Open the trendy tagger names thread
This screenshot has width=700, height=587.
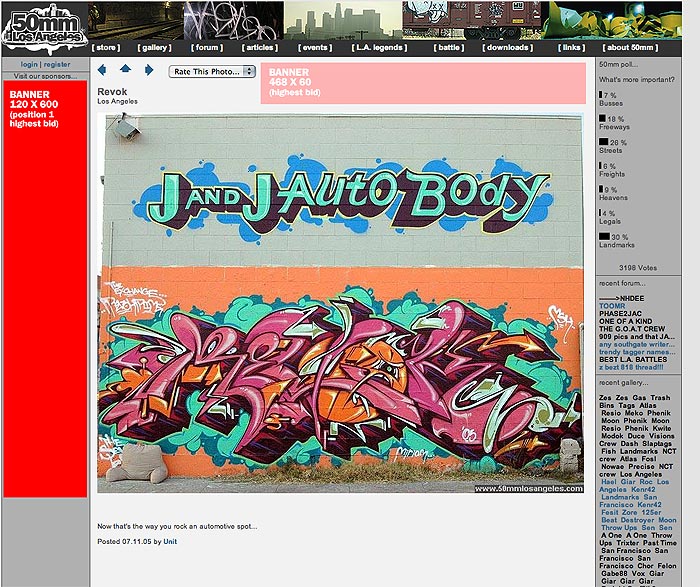click(x=637, y=352)
